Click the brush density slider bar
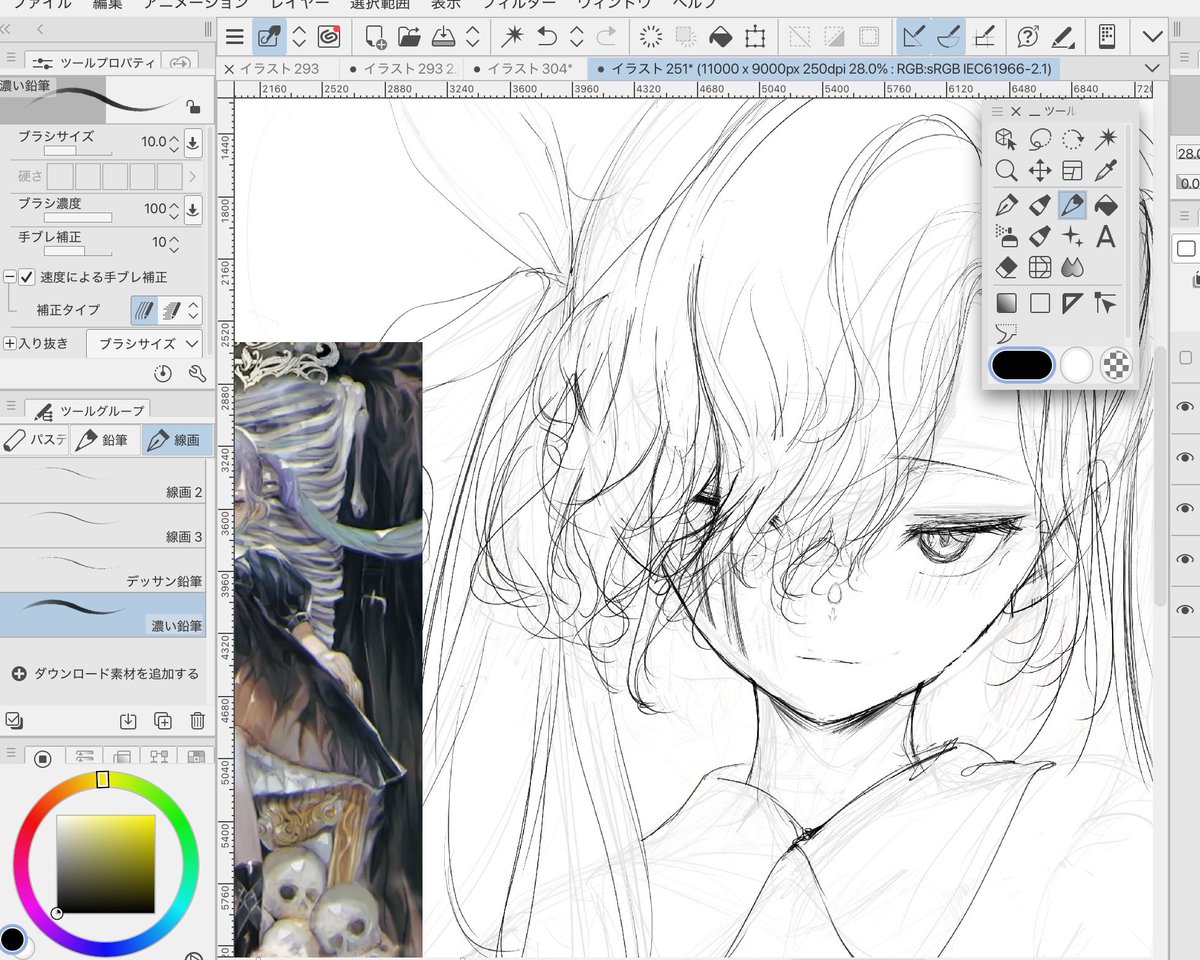Viewport: 1200px width, 960px height. point(78,217)
